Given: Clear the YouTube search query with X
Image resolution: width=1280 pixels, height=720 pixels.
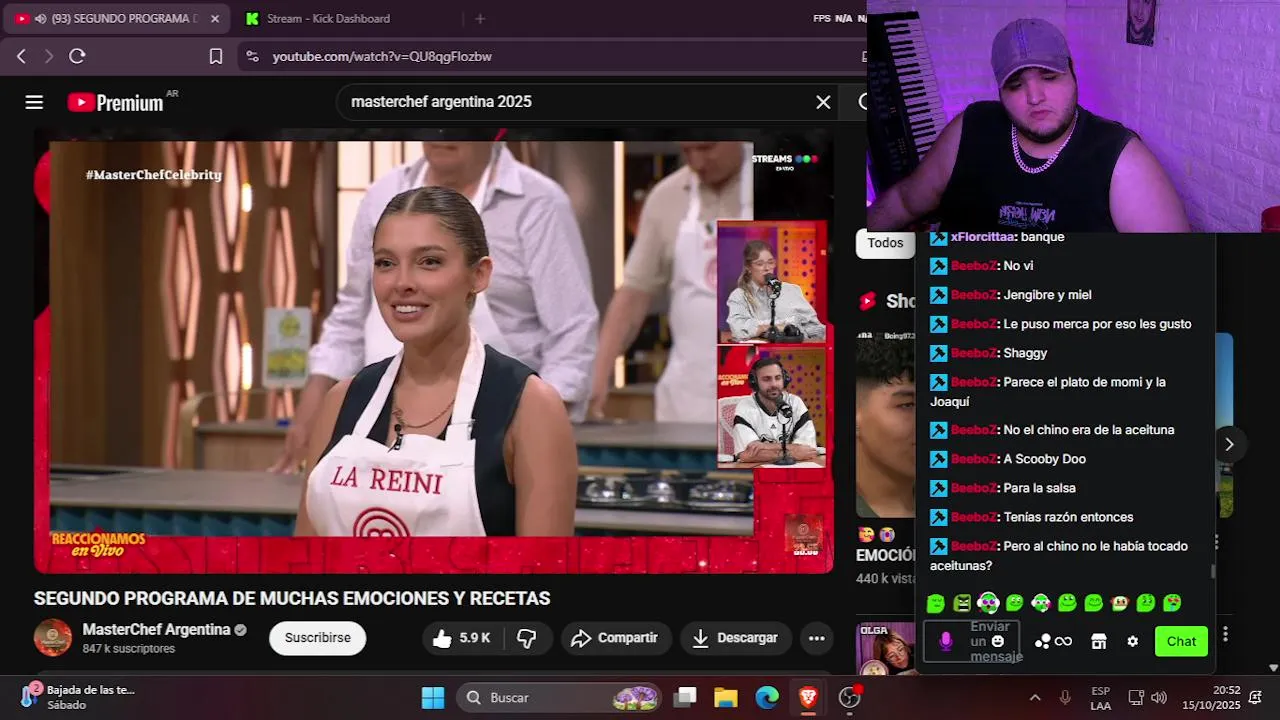Looking at the screenshot, I should click(x=823, y=102).
